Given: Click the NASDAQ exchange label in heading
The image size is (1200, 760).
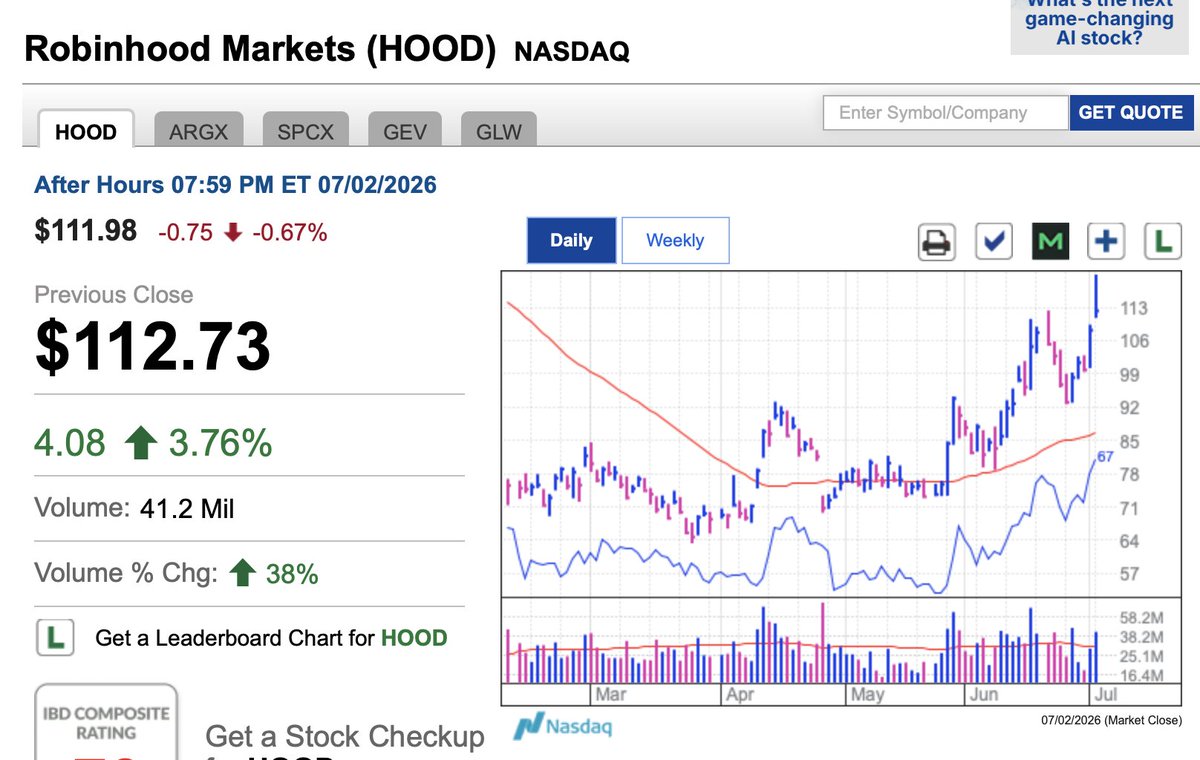Looking at the screenshot, I should click(x=572, y=52).
